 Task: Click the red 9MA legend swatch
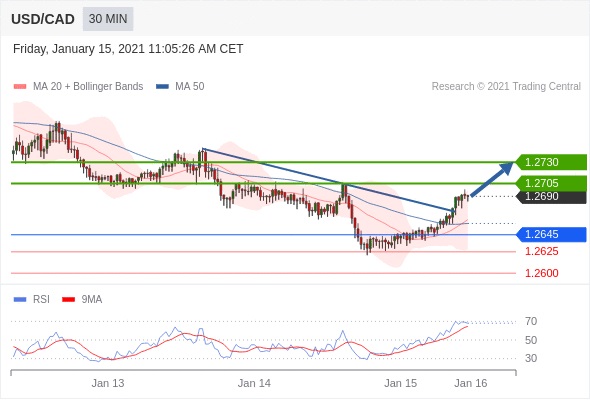point(68,300)
